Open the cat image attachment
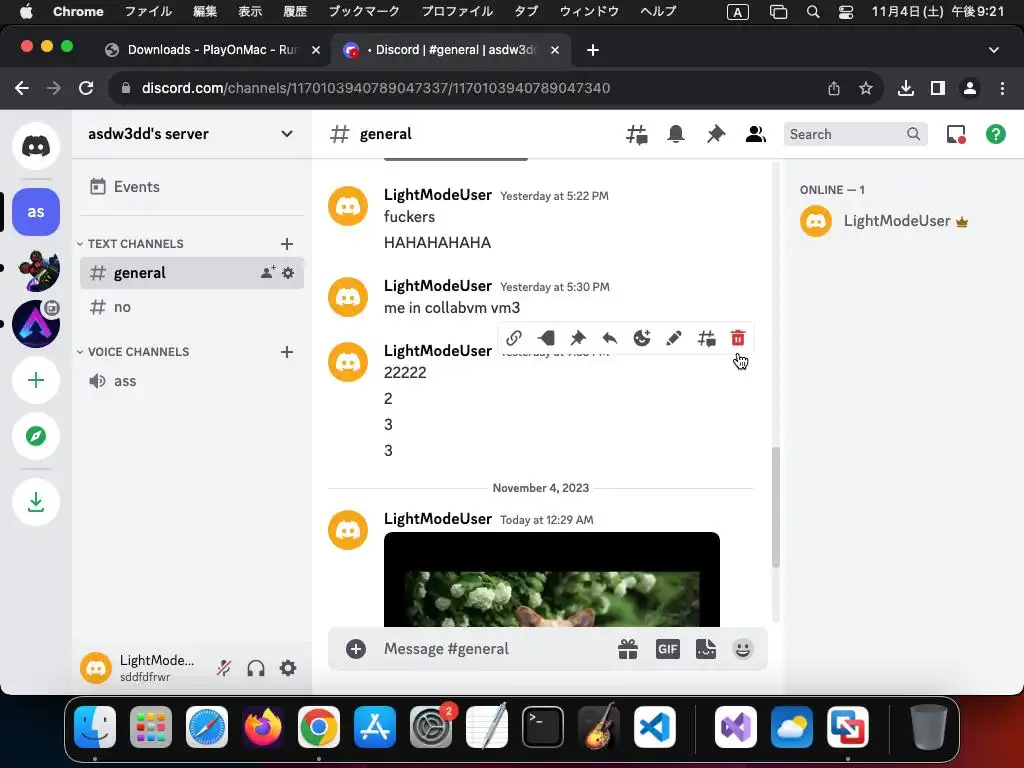This screenshot has height=768, width=1024. (552, 579)
